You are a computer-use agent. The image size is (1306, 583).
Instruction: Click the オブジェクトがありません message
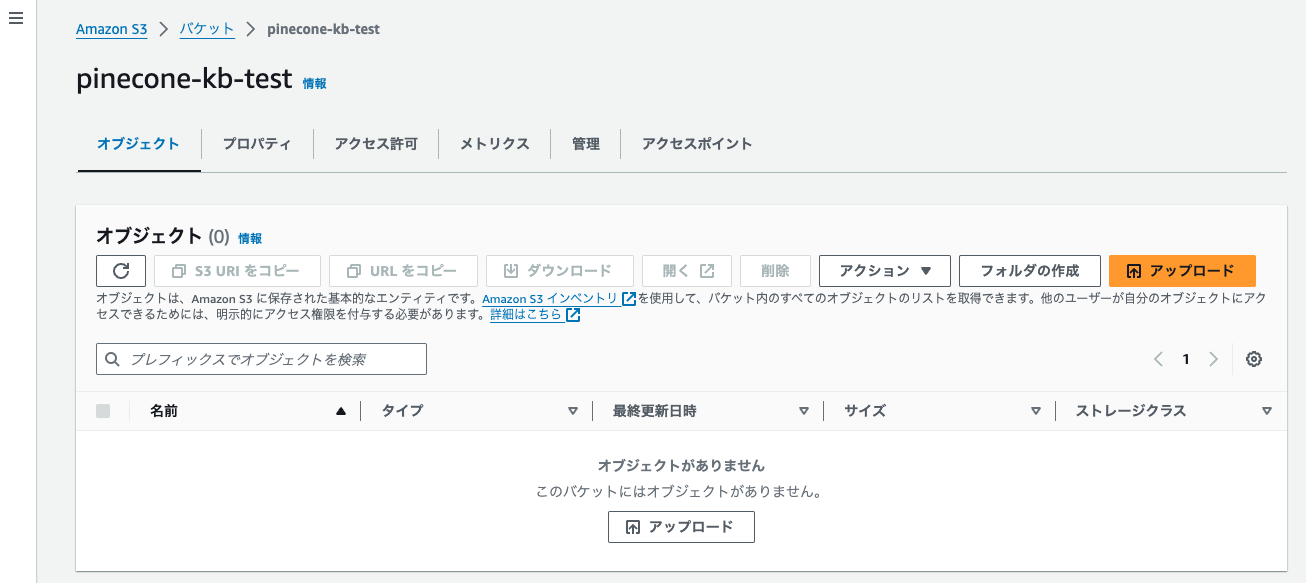click(x=681, y=466)
